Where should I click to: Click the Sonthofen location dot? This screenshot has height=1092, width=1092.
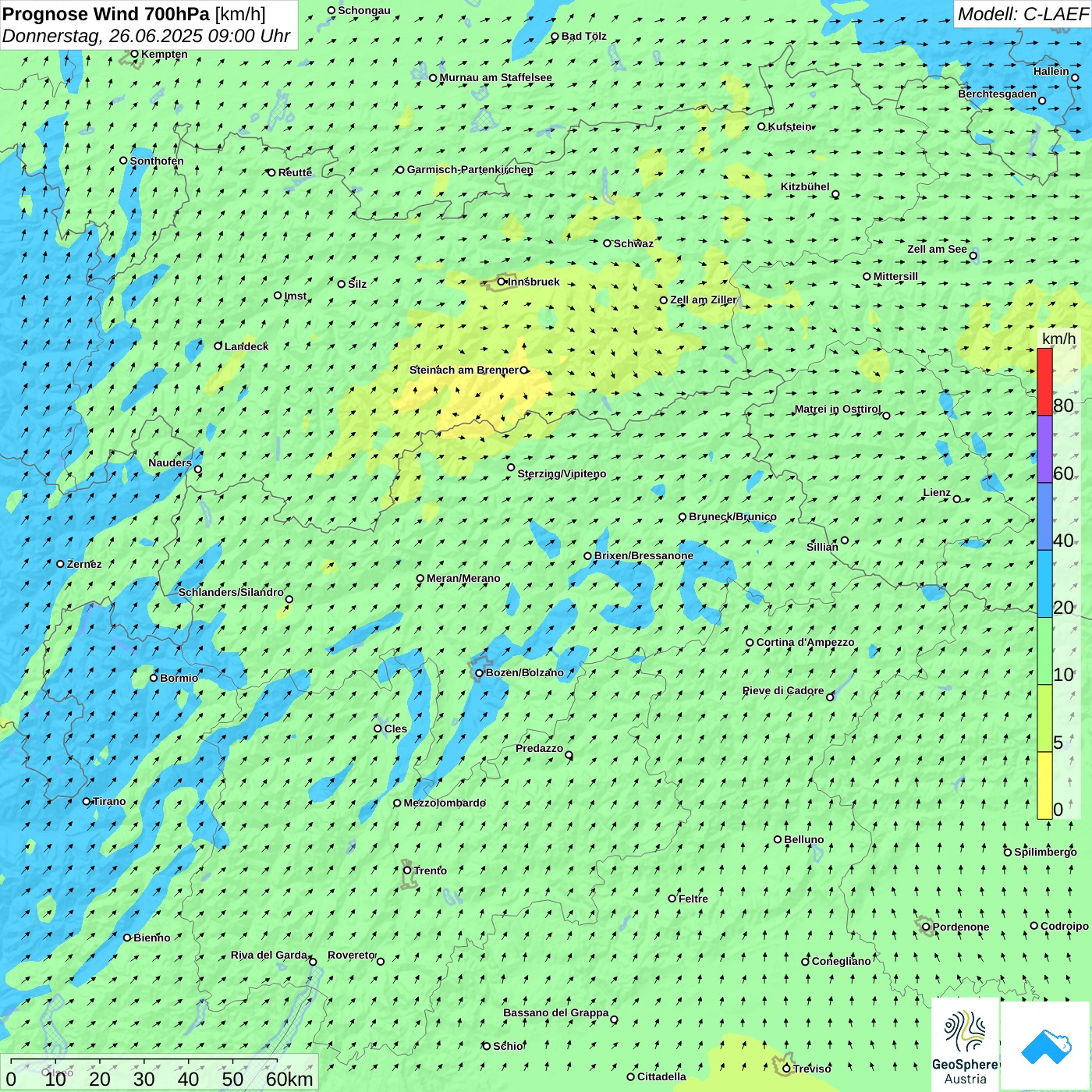tap(123, 161)
